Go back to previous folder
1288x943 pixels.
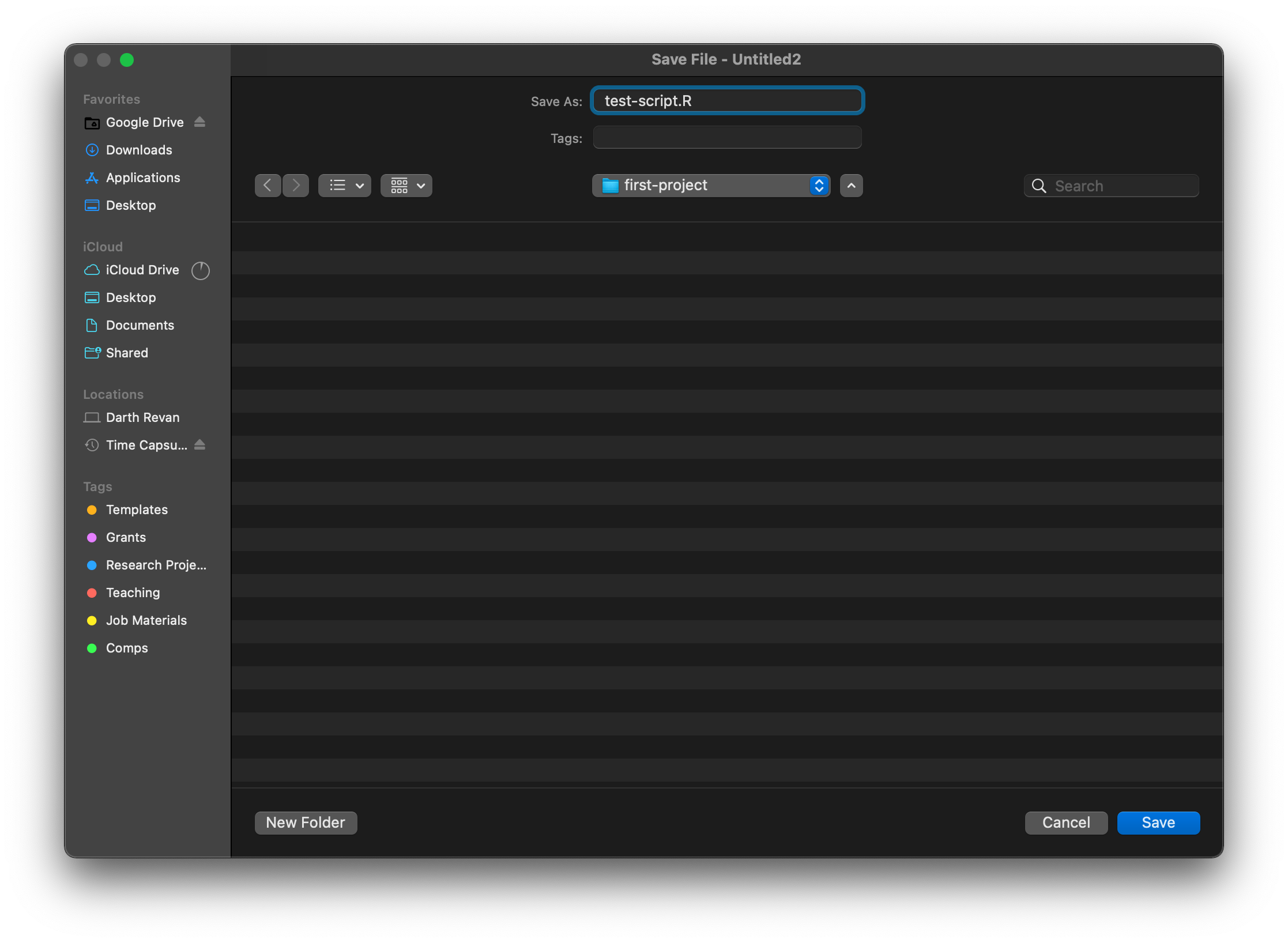(x=268, y=186)
